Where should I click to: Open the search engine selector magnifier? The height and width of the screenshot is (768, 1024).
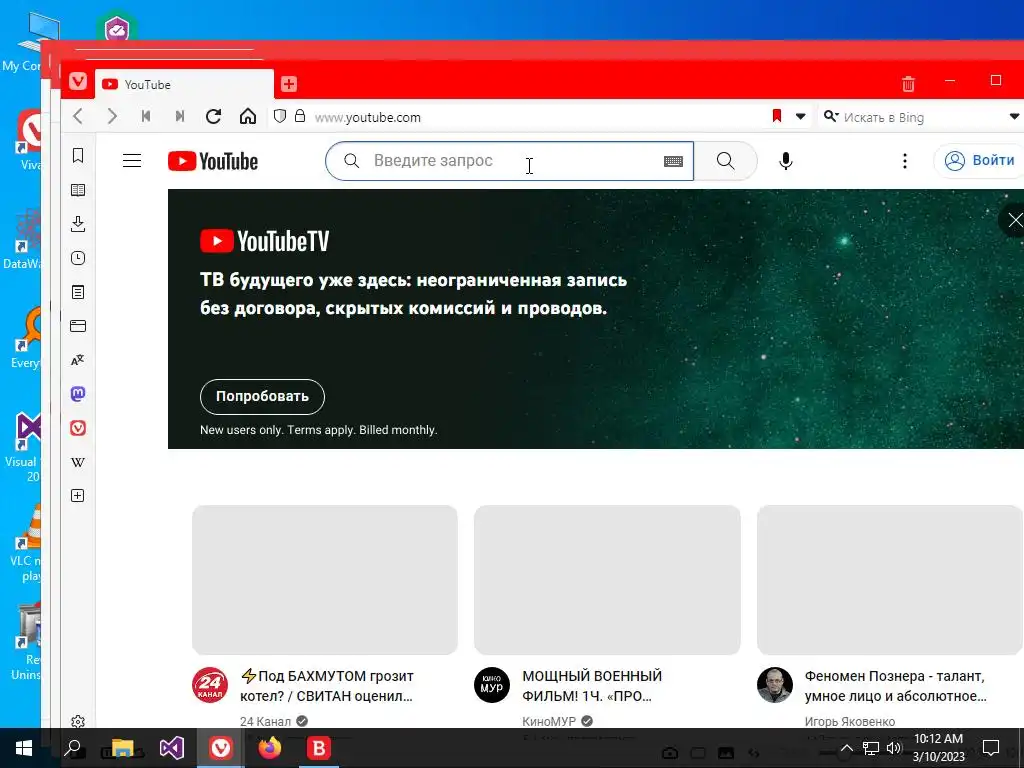click(831, 116)
